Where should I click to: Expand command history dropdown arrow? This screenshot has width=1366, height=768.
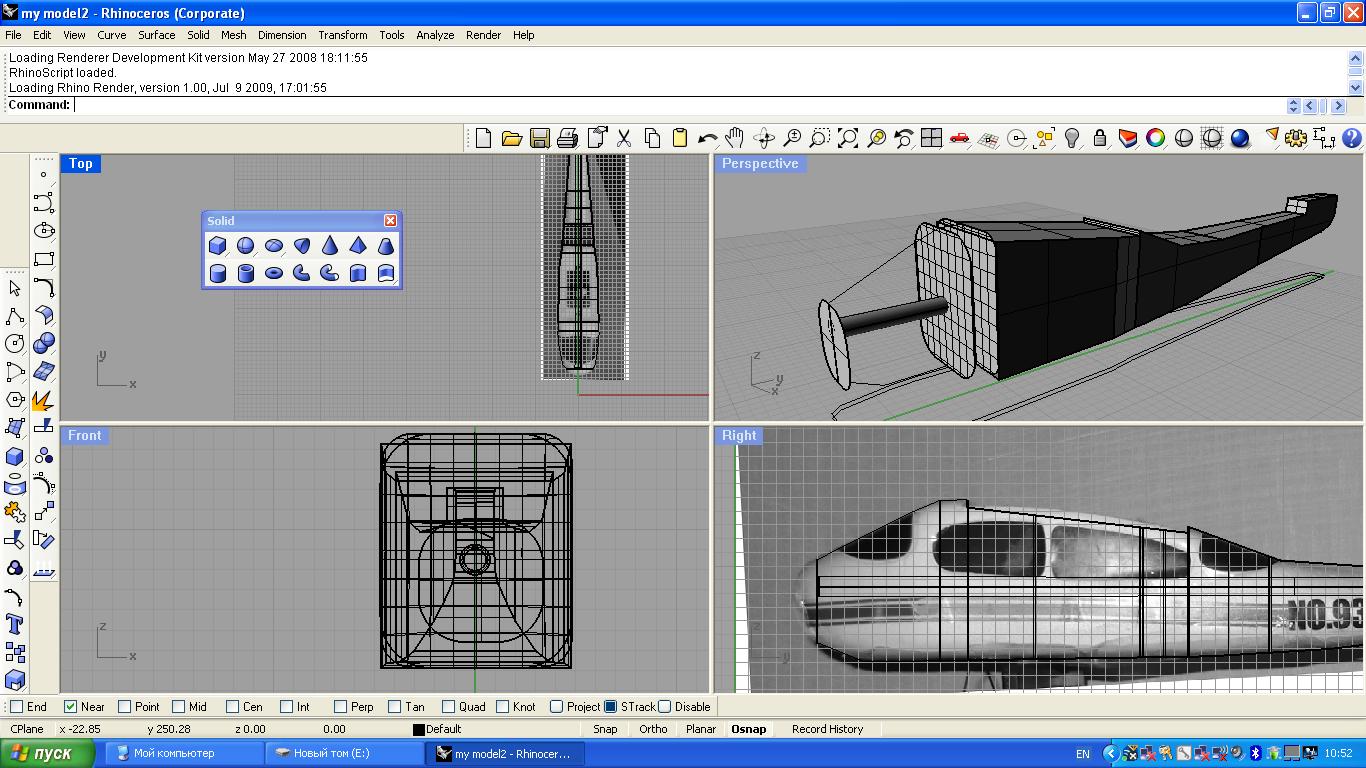click(x=1293, y=106)
